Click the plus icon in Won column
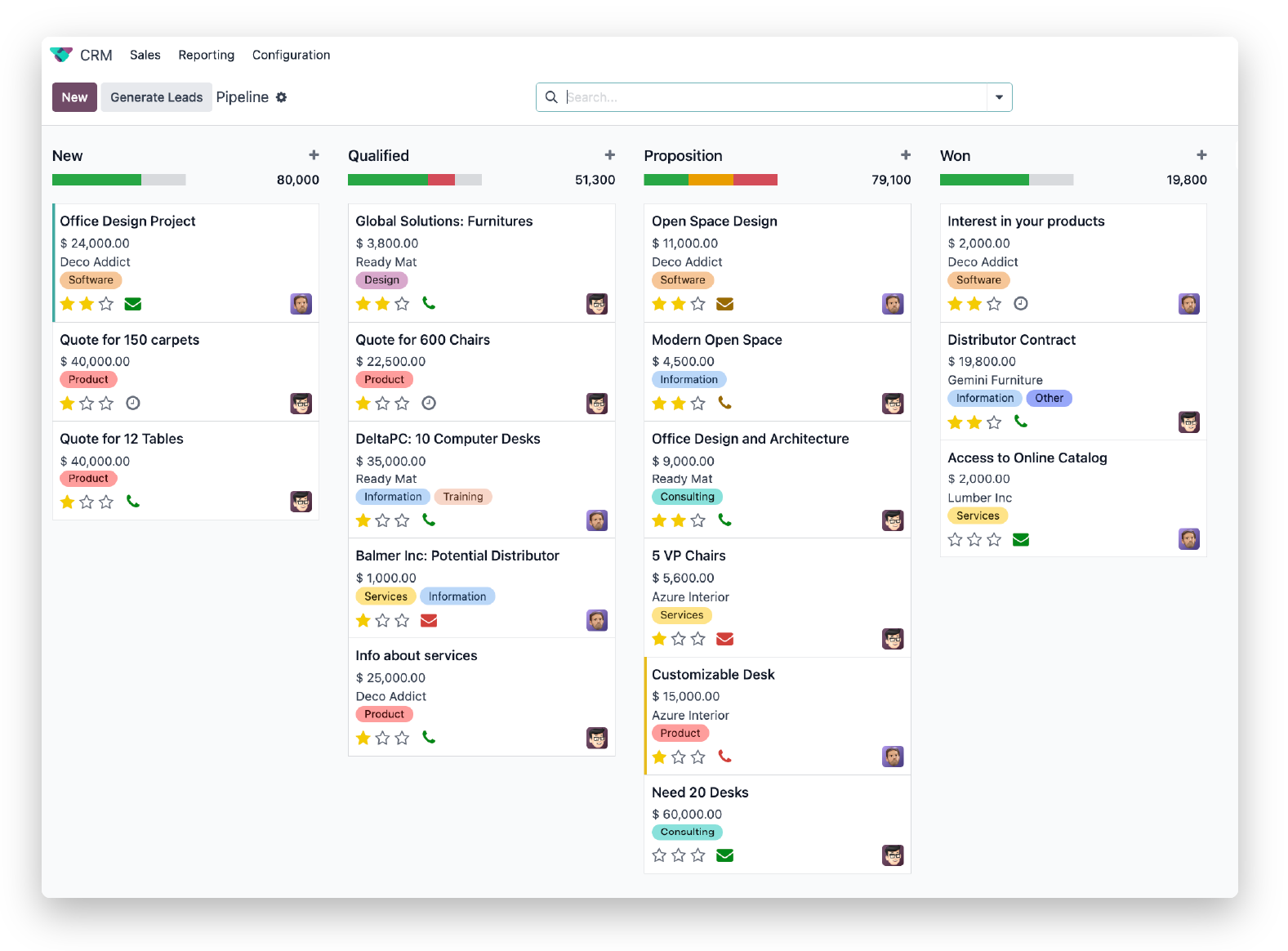The width and height of the screenshot is (1288, 951). click(x=1201, y=155)
